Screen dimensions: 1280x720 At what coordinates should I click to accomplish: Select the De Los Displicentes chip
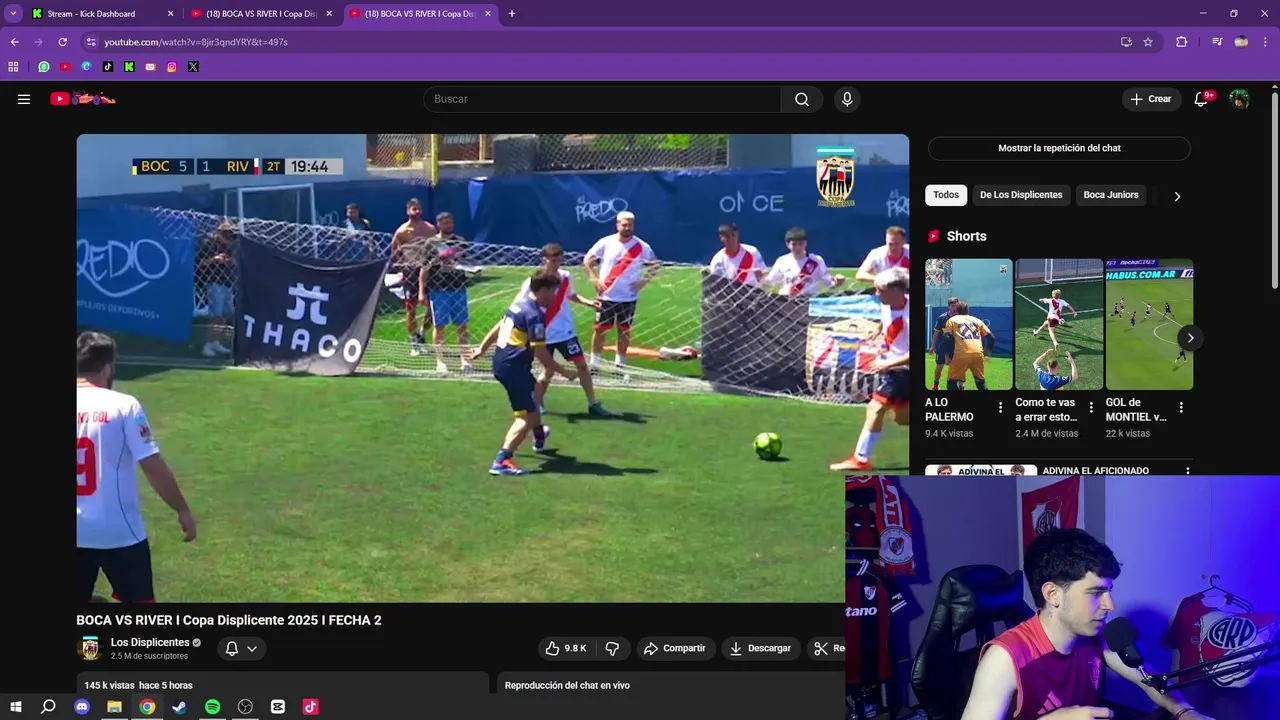click(x=1021, y=195)
